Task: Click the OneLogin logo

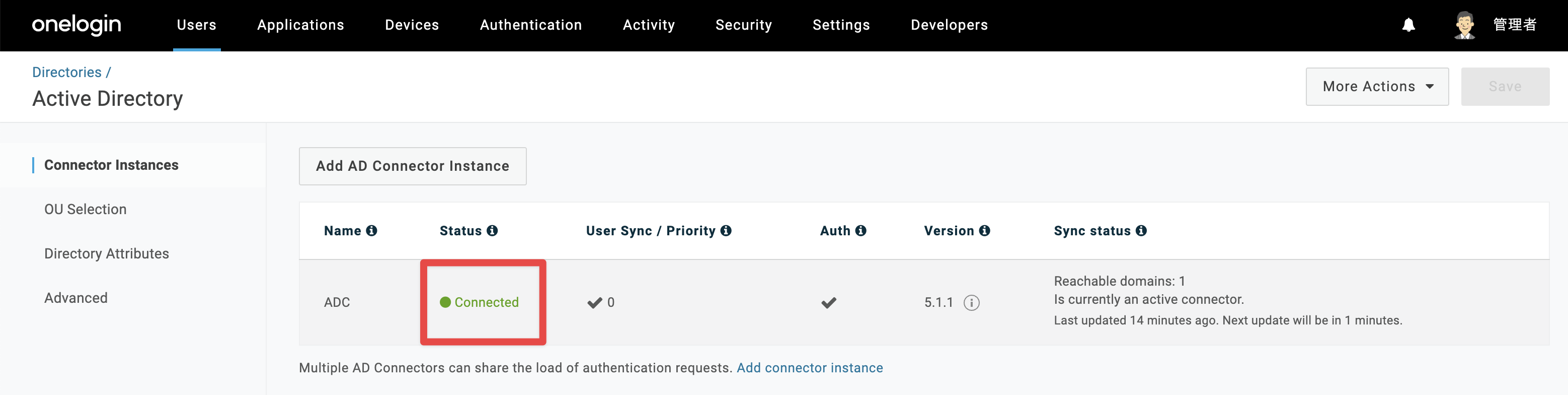Action: (x=76, y=24)
